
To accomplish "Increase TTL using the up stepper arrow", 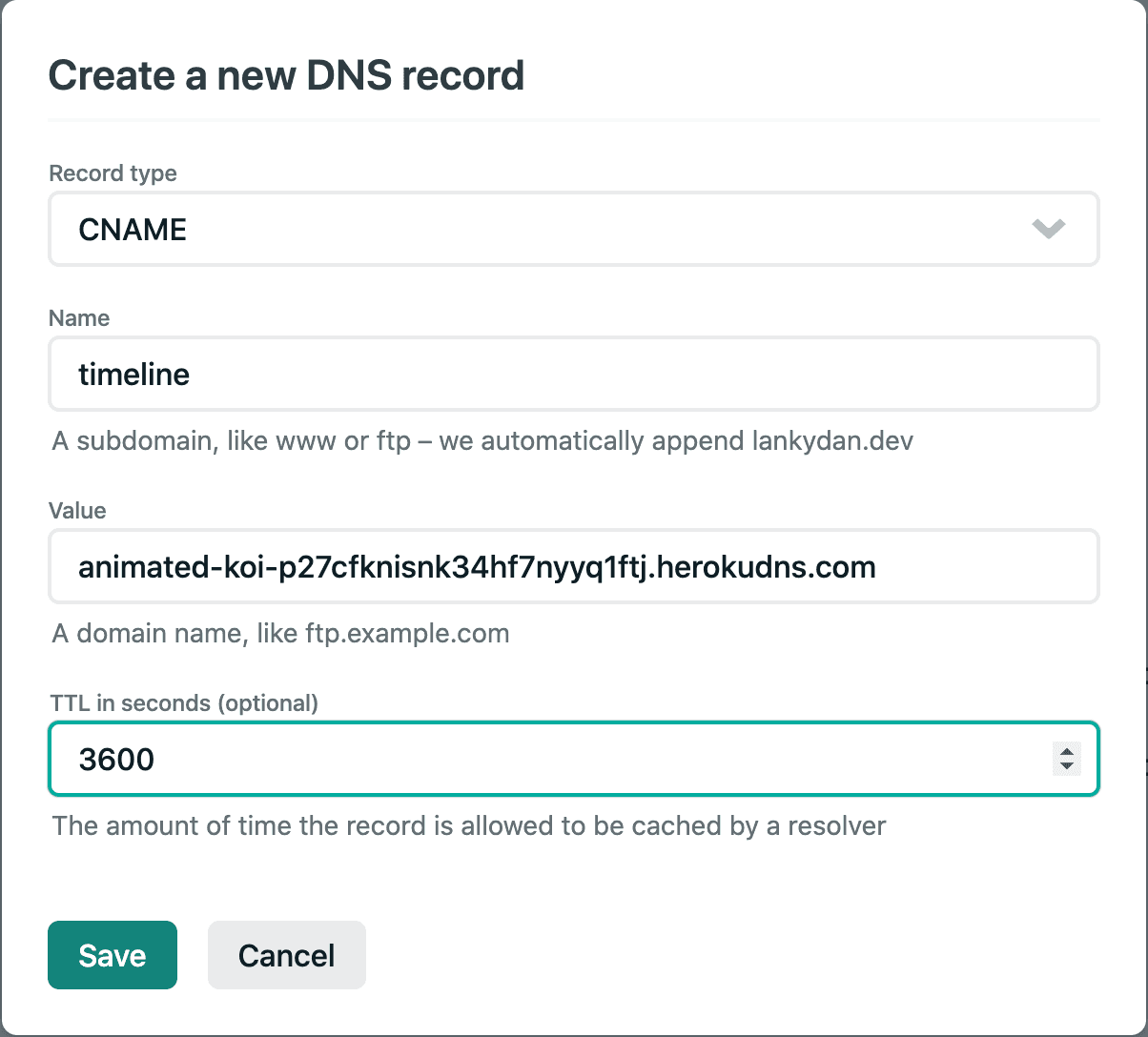I will click(1067, 751).
